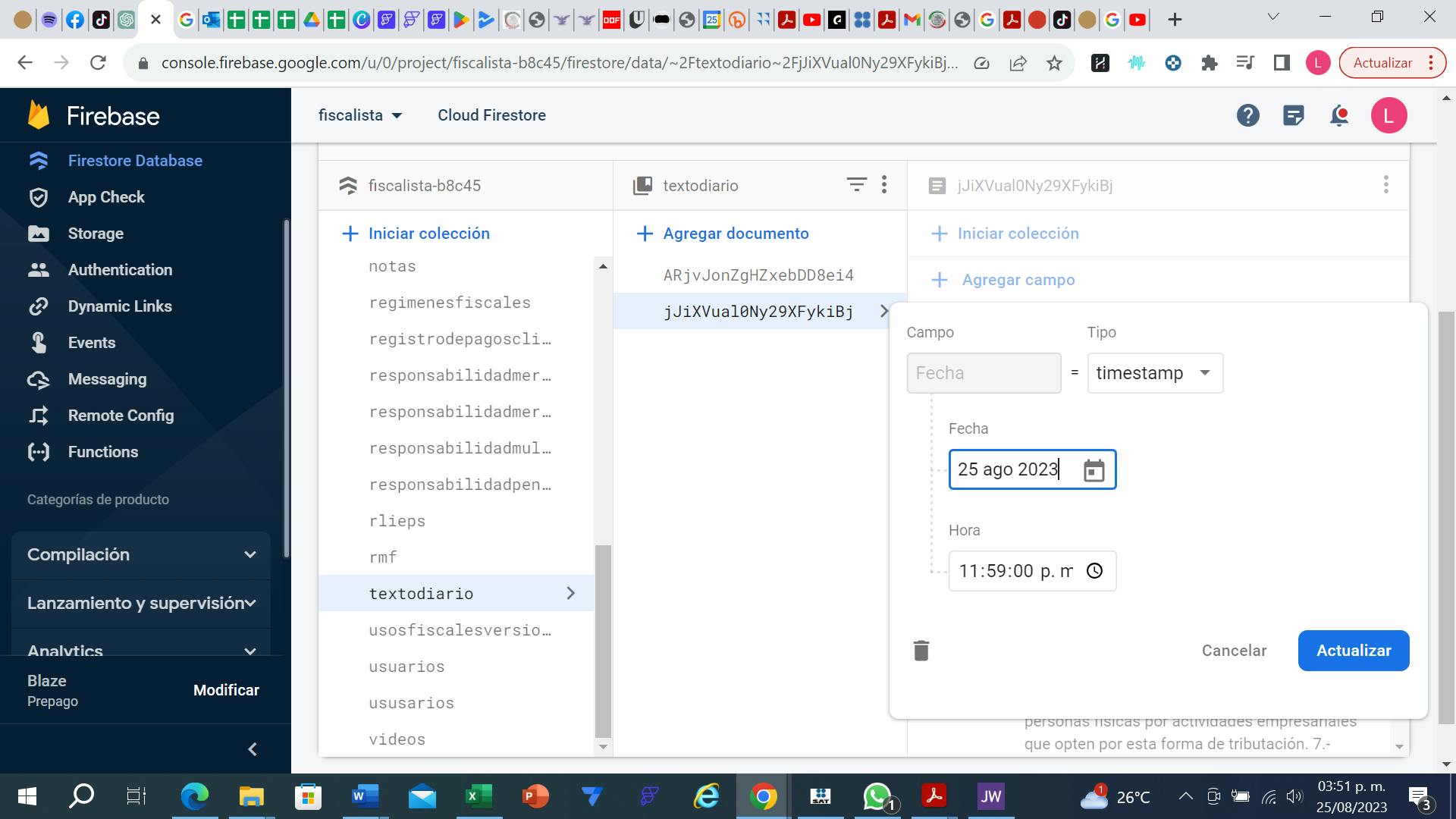Select document ARjvJonZgHZxebDD8ei4
This screenshot has width=1456, height=819.
758,275
